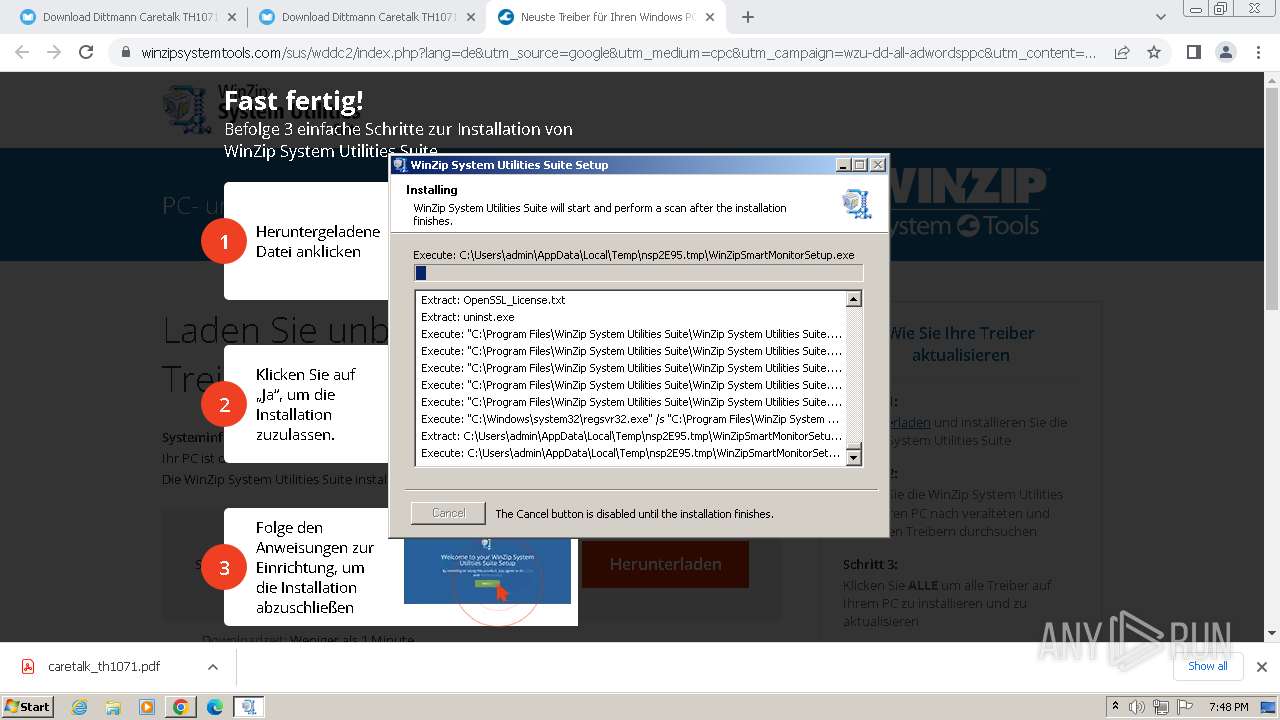Minimize the WinZip setup window
Screen dimensions: 1280x720
pyautogui.click(x=843, y=165)
